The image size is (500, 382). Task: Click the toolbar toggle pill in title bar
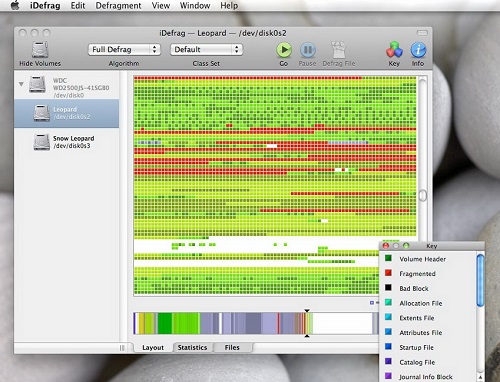(x=422, y=33)
